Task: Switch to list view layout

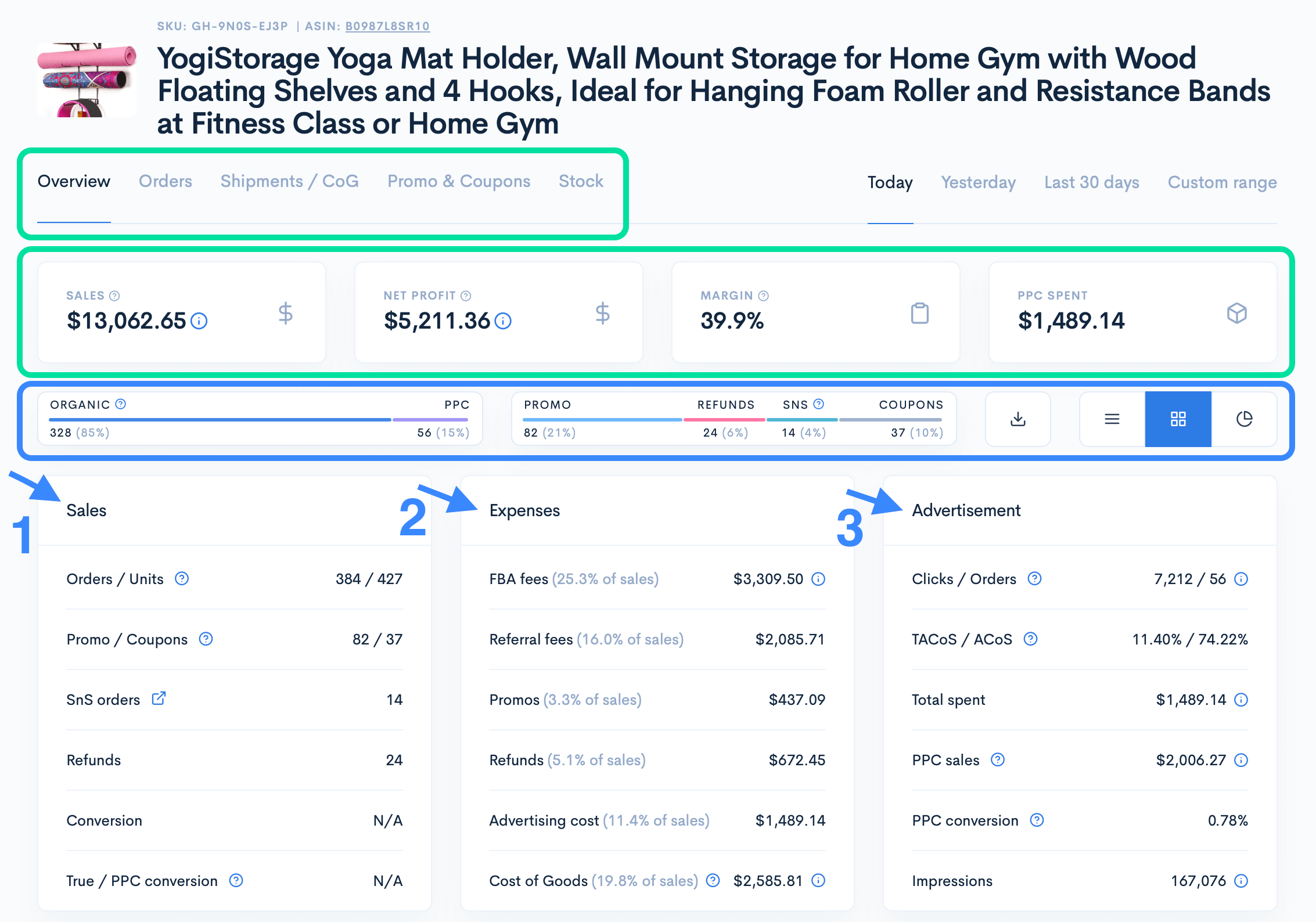Action: coord(1112,419)
